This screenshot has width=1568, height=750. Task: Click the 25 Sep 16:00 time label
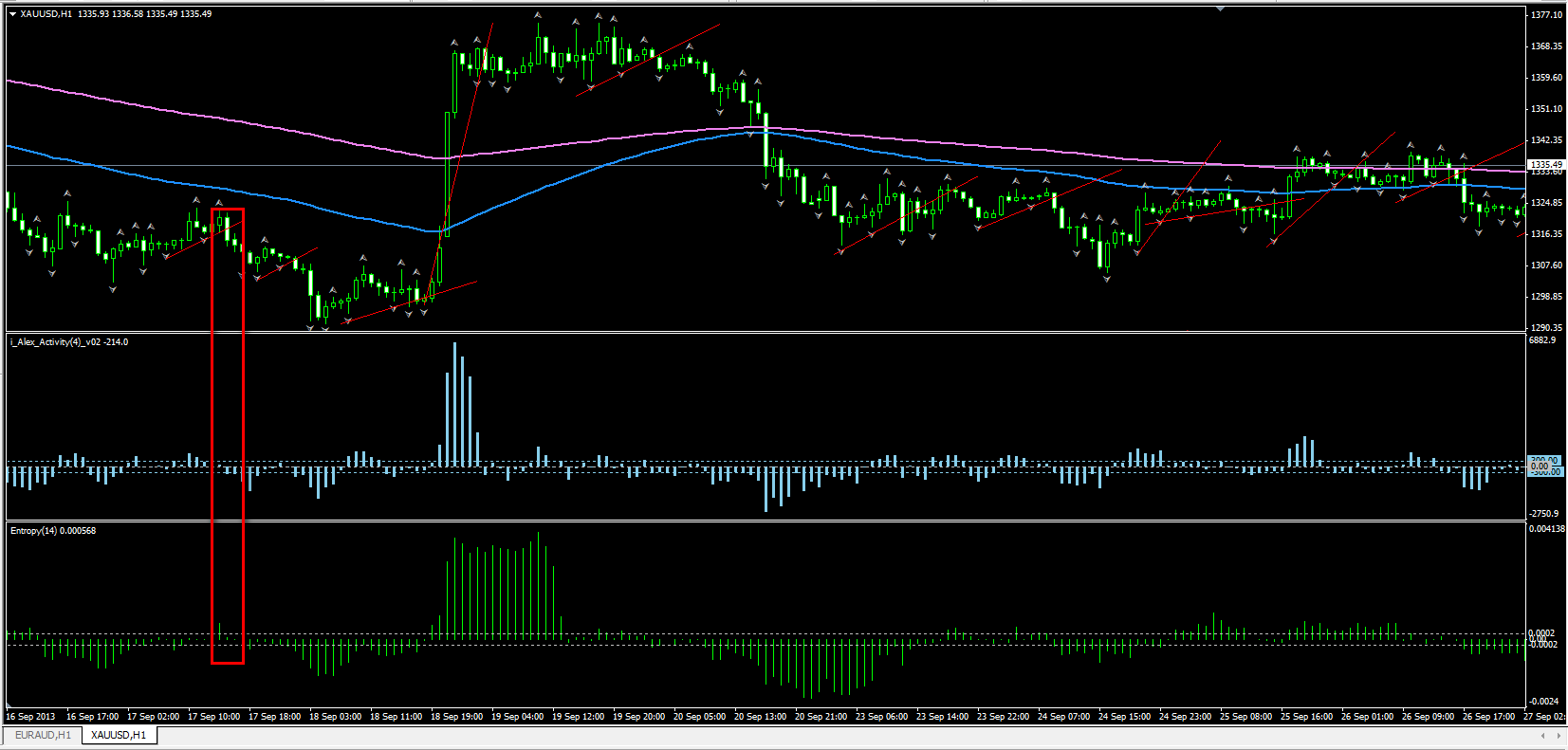tap(1306, 717)
